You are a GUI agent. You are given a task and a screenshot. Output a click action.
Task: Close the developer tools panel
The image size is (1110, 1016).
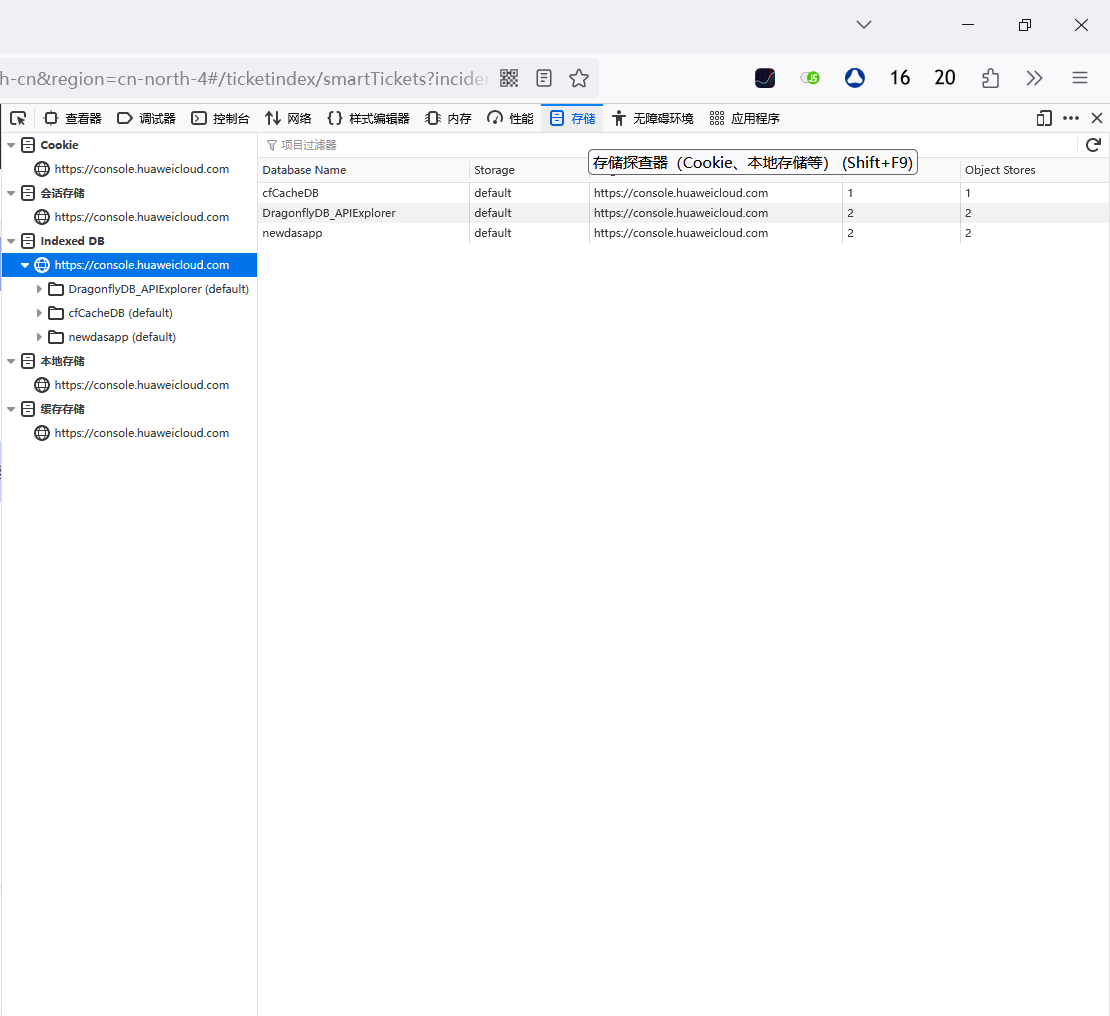[1097, 118]
